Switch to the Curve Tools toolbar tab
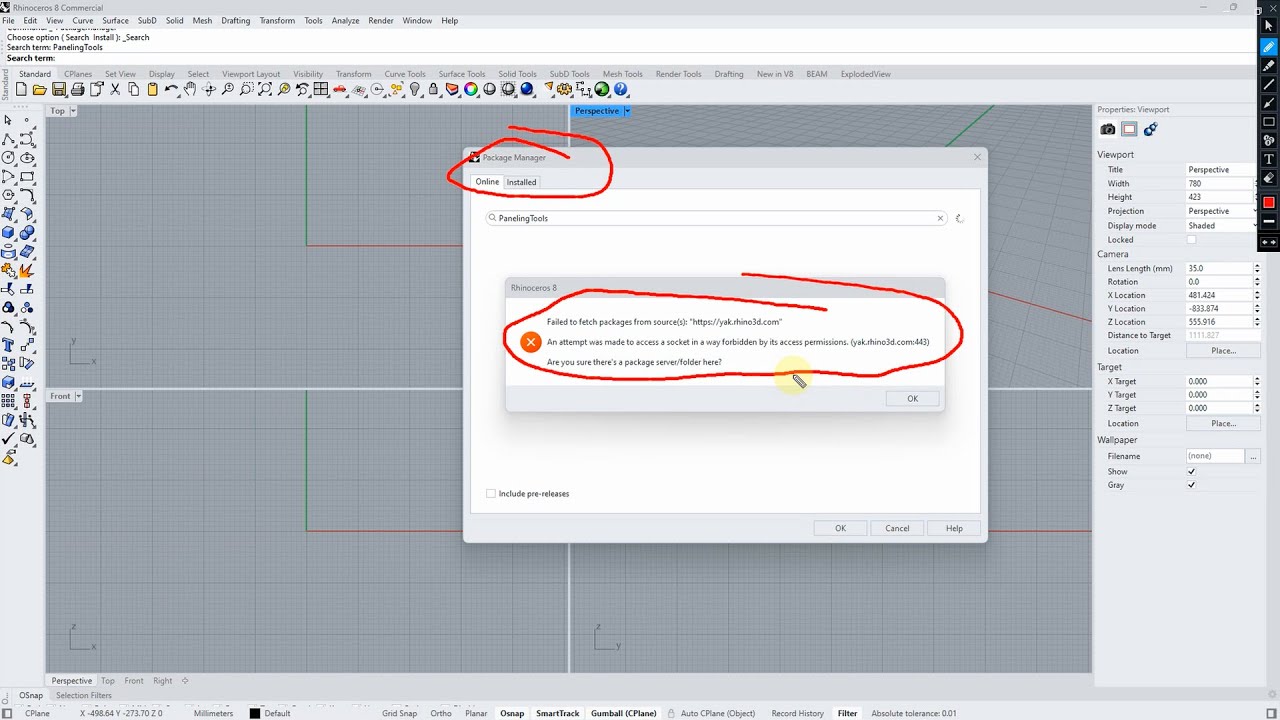Image resolution: width=1280 pixels, height=720 pixels. point(405,74)
